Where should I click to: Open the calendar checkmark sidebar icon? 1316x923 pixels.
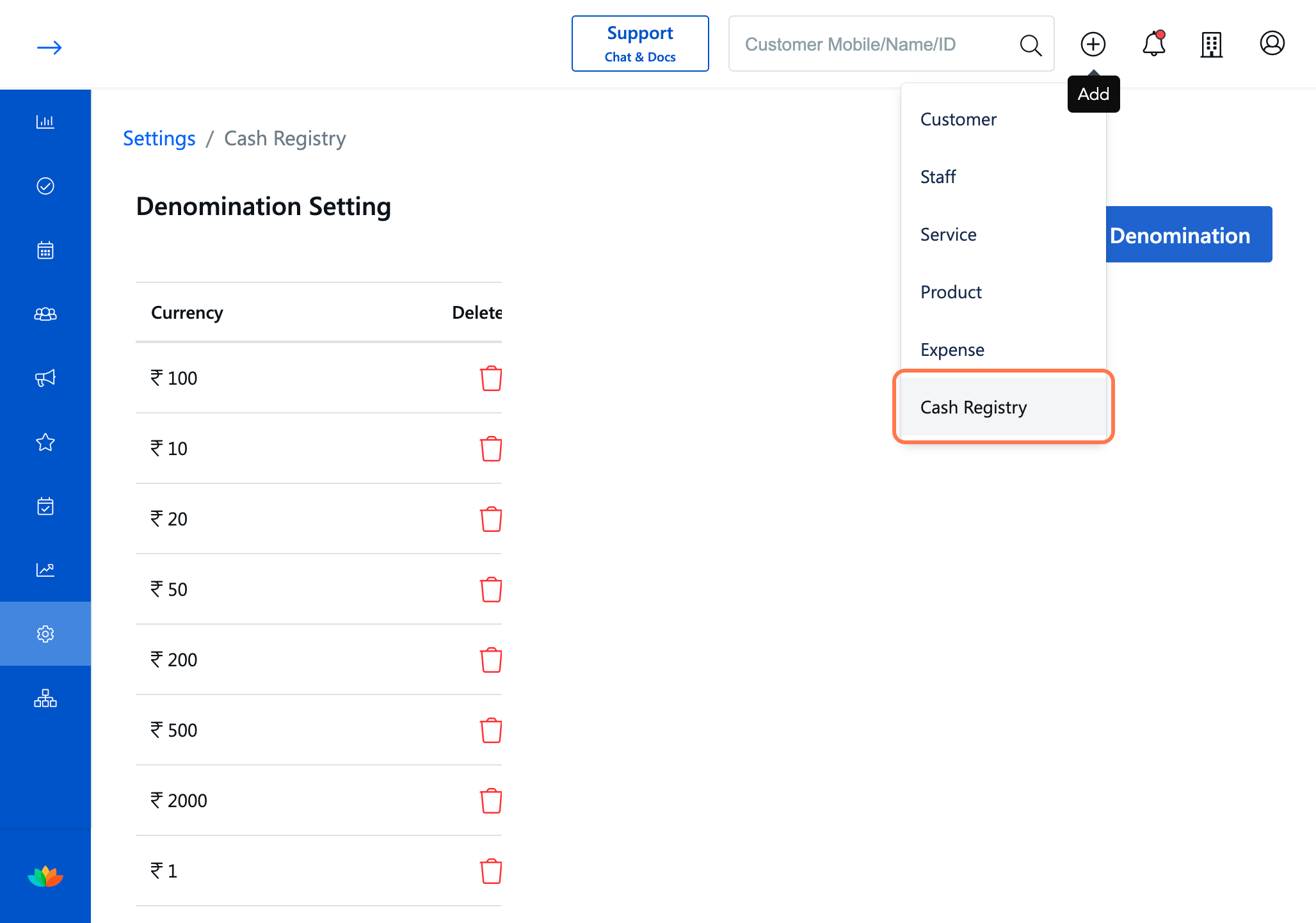[x=45, y=506]
